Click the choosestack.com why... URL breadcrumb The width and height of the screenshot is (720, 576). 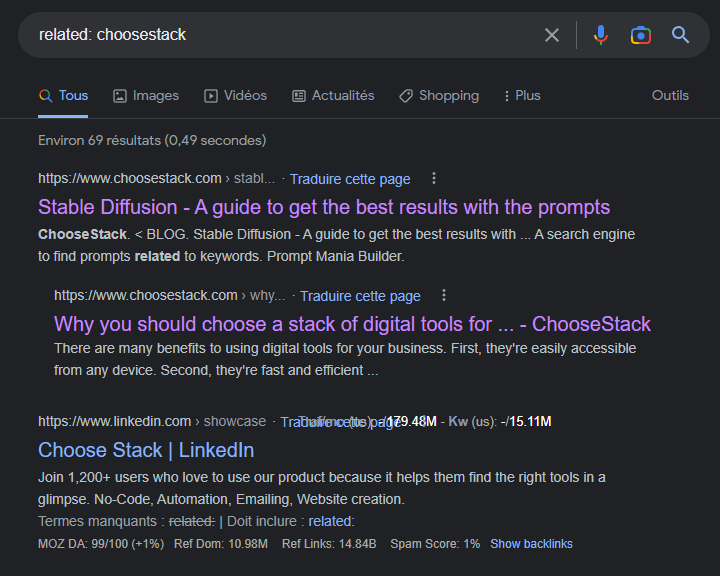(x=169, y=295)
